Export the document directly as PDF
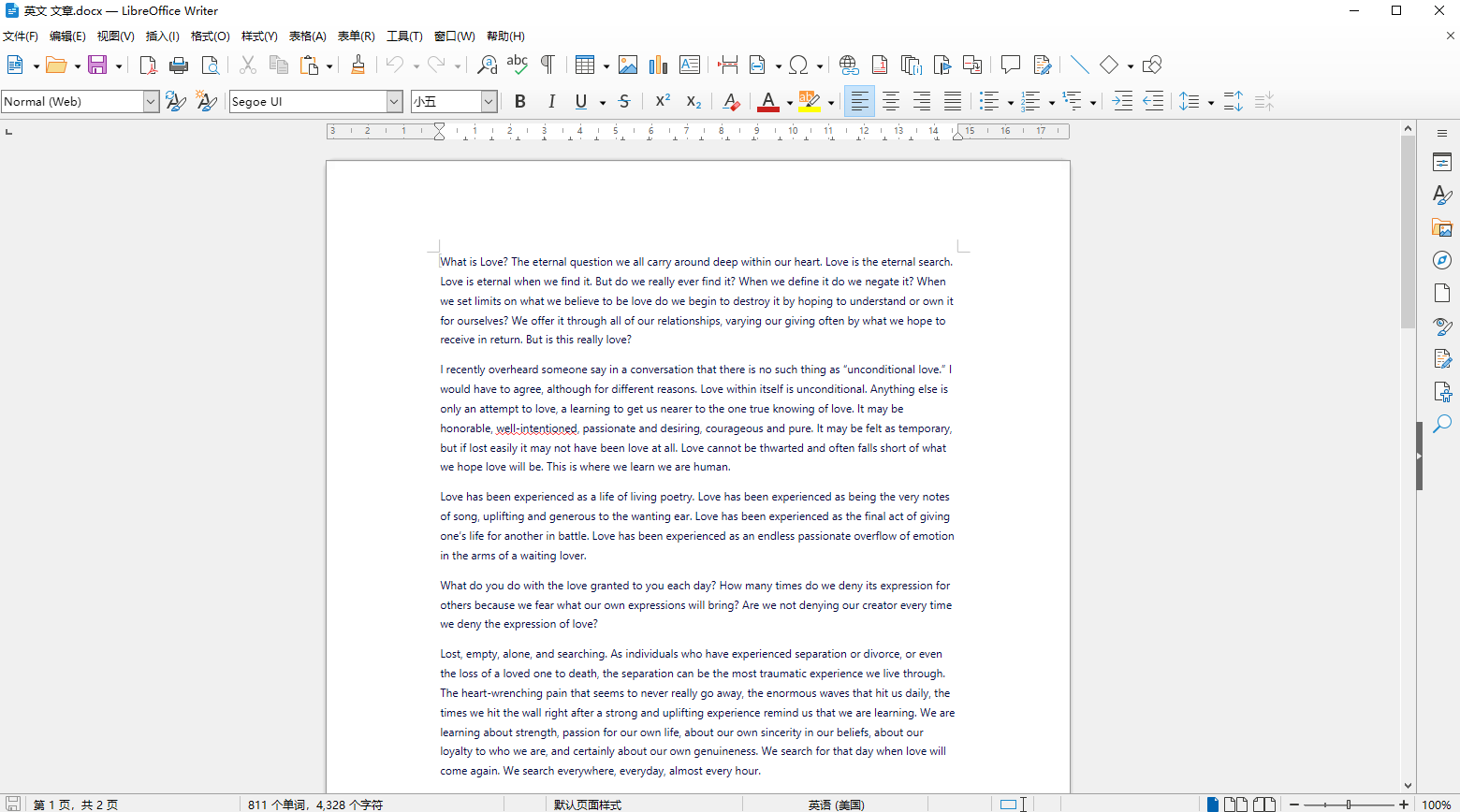The image size is (1460, 812). [148, 65]
